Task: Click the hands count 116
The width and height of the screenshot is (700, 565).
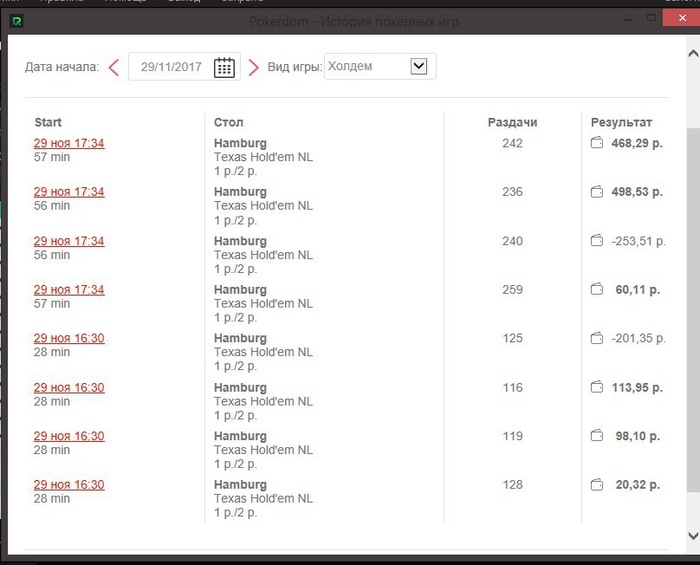Action: (512, 387)
